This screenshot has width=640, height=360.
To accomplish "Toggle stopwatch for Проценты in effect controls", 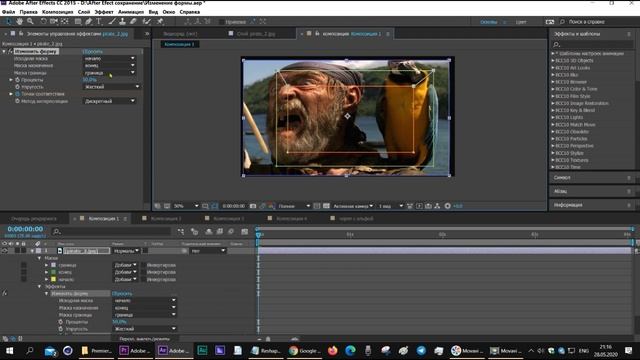I will click(x=17, y=80).
